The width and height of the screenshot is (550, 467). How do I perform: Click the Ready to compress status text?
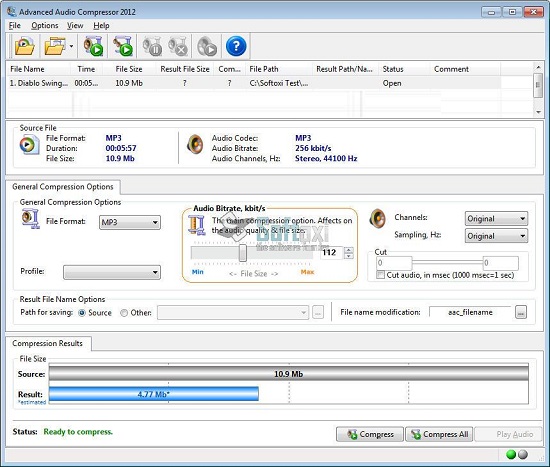[x=78, y=432]
